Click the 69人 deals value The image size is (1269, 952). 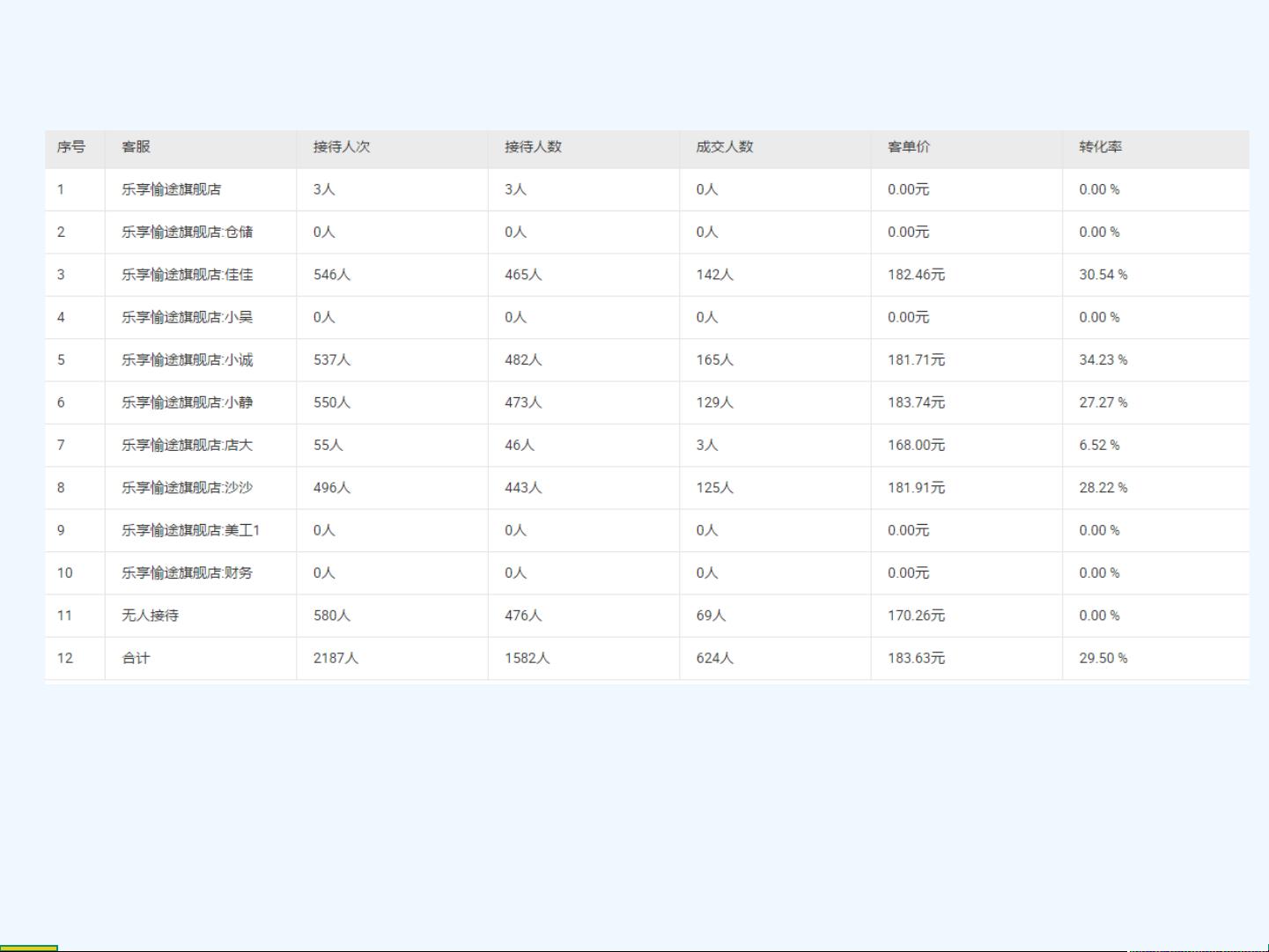point(712,616)
